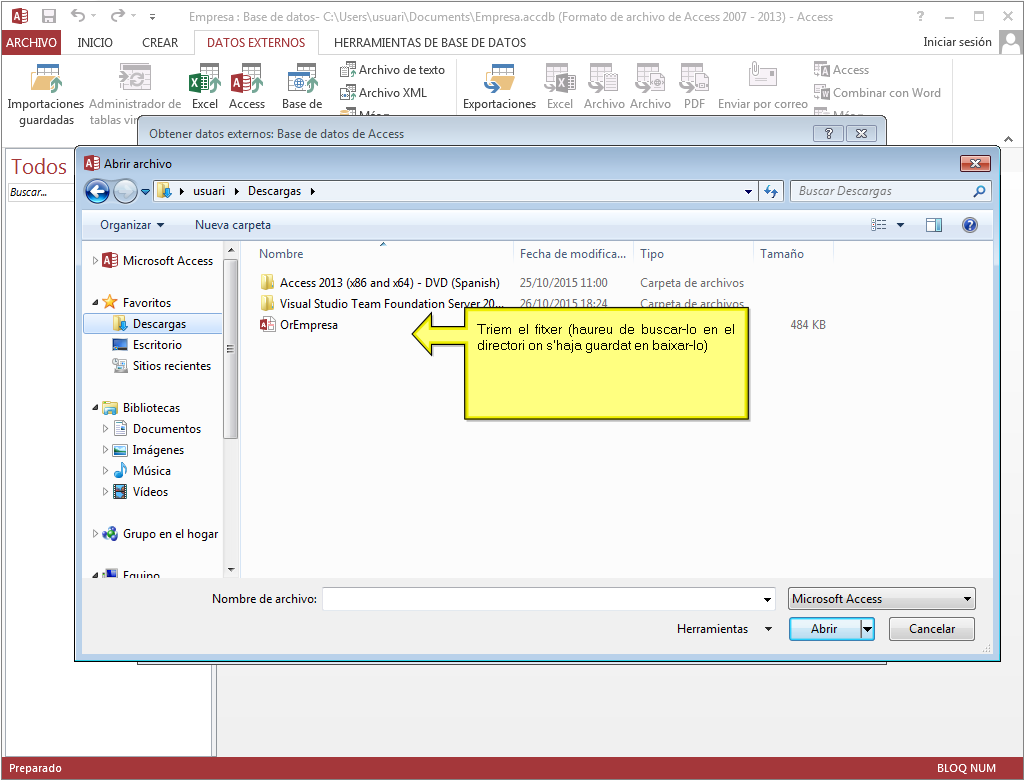Sort by the Nombre column header
This screenshot has height=780, width=1024.
click(x=383, y=254)
